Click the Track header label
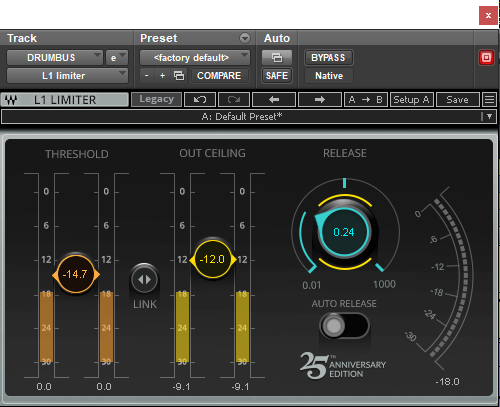500x407 pixels. [22, 38]
